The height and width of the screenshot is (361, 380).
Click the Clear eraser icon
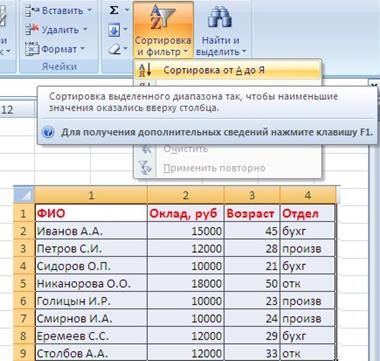[114, 50]
